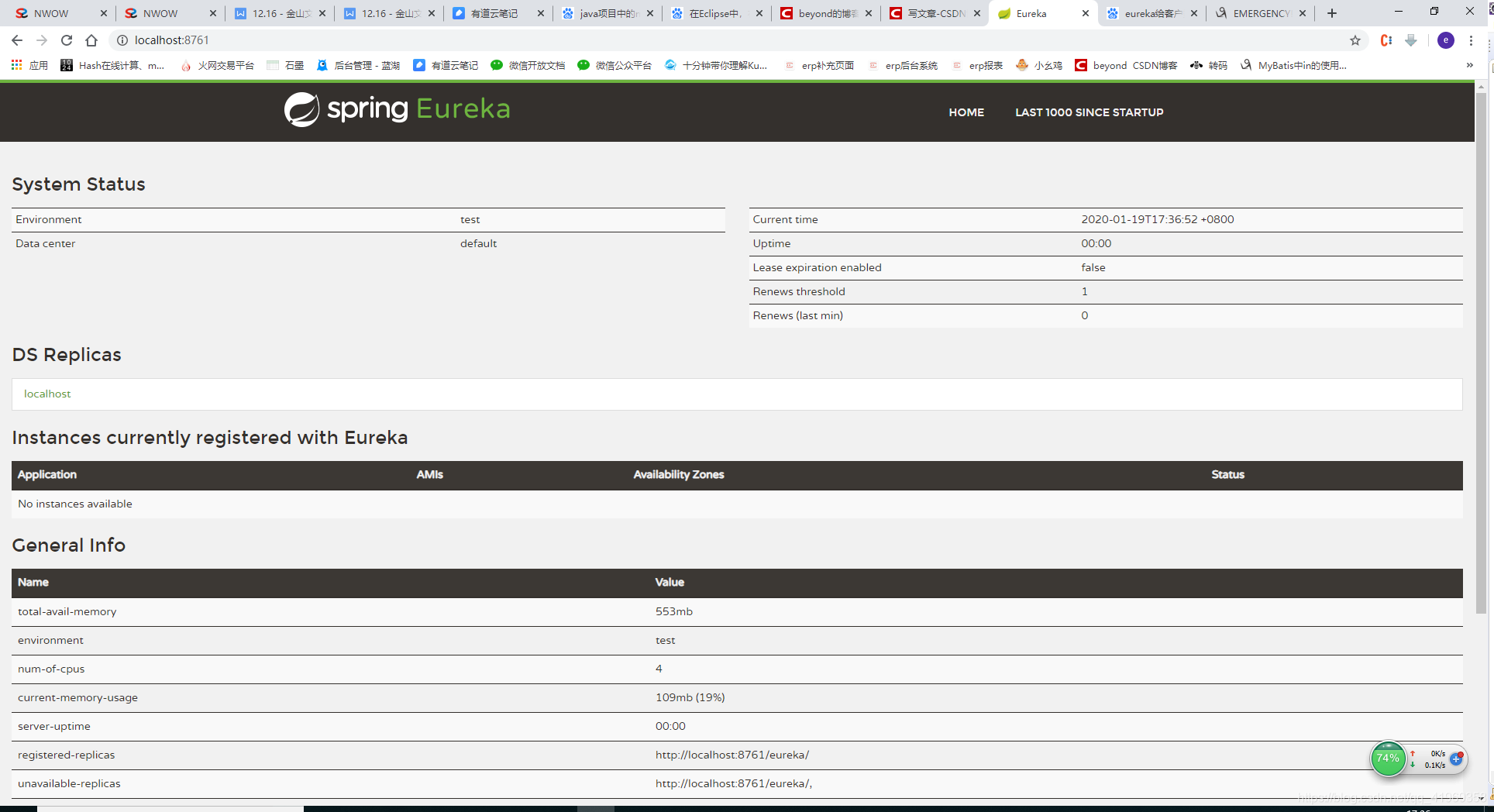Open the MyBatis中in的使用 bookmark
The width and height of the screenshot is (1494, 812).
coord(1293,65)
